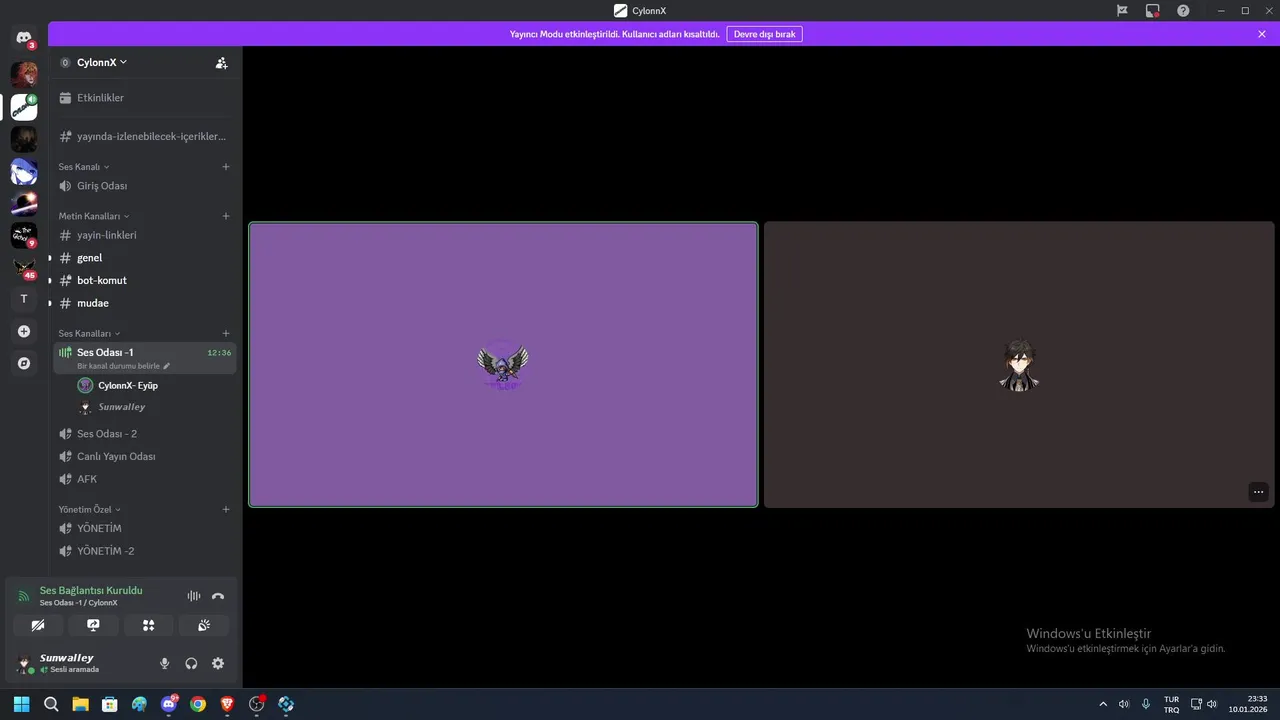Toggle noise suppression waveform icon
This screenshot has height=720, width=1280.
pyautogui.click(x=194, y=596)
